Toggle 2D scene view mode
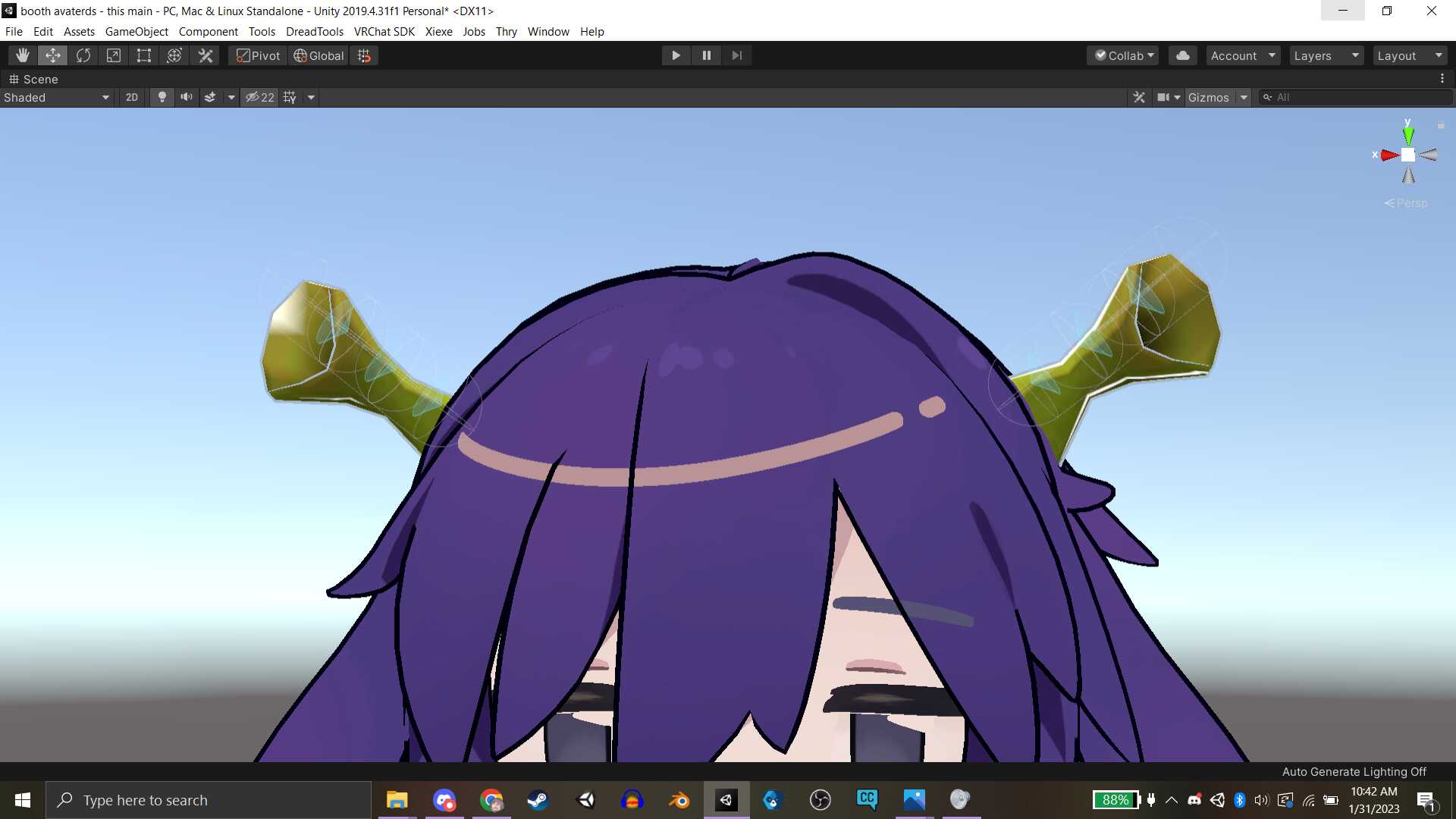This screenshot has height=819, width=1456. click(x=132, y=97)
